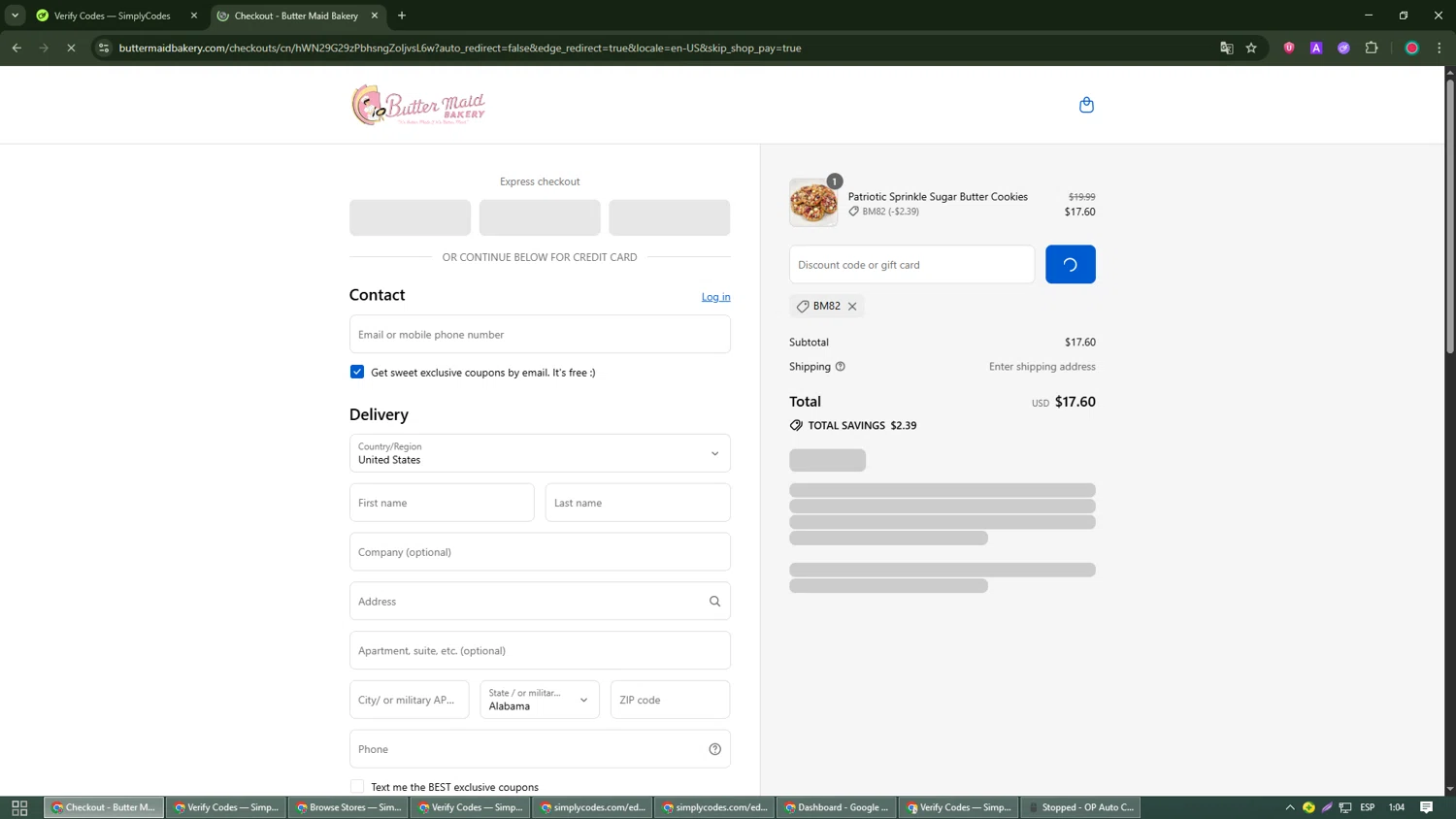
Task: Click the Log in link
Action: pyautogui.click(x=715, y=297)
